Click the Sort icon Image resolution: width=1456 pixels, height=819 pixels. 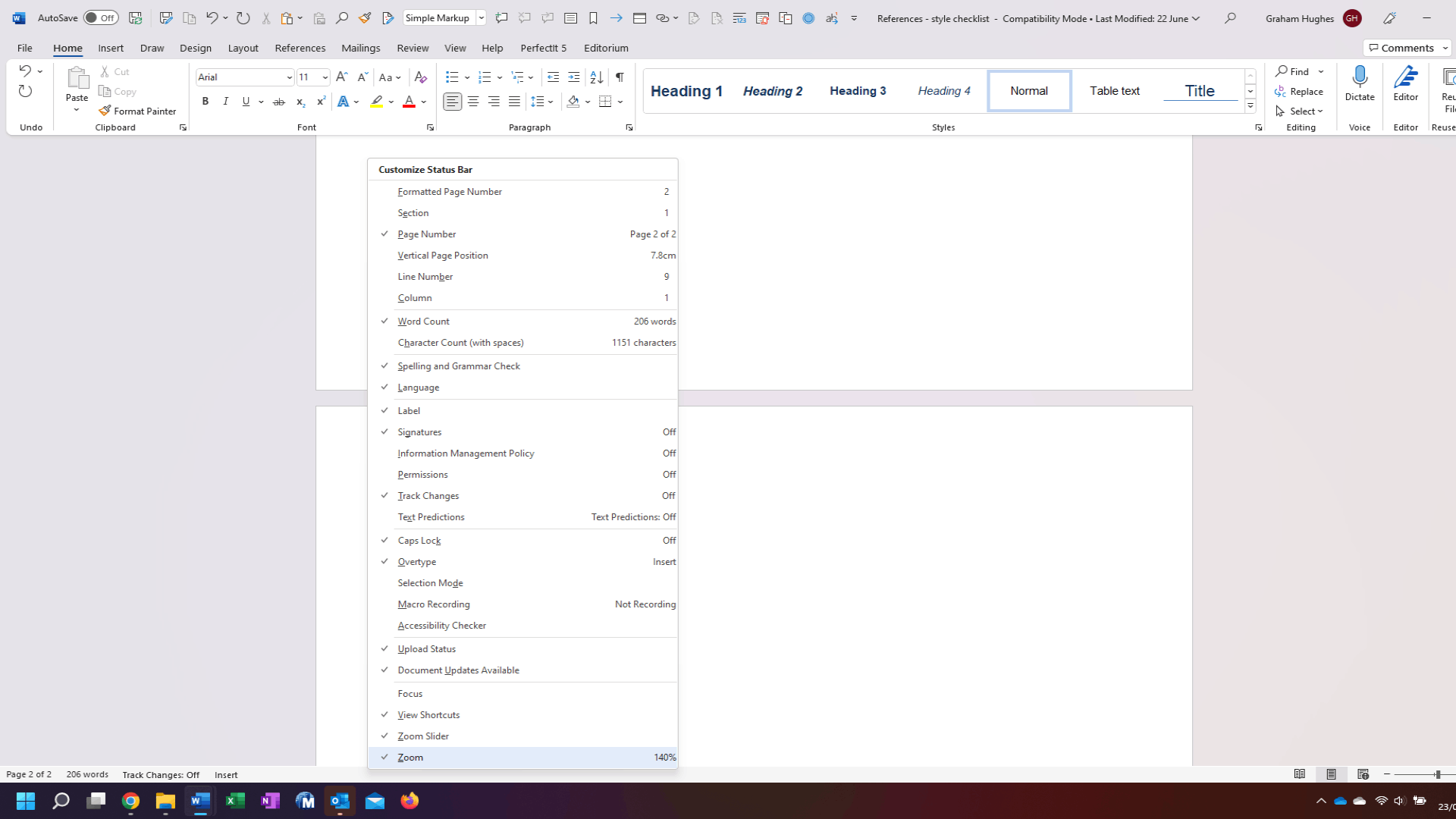click(597, 77)
